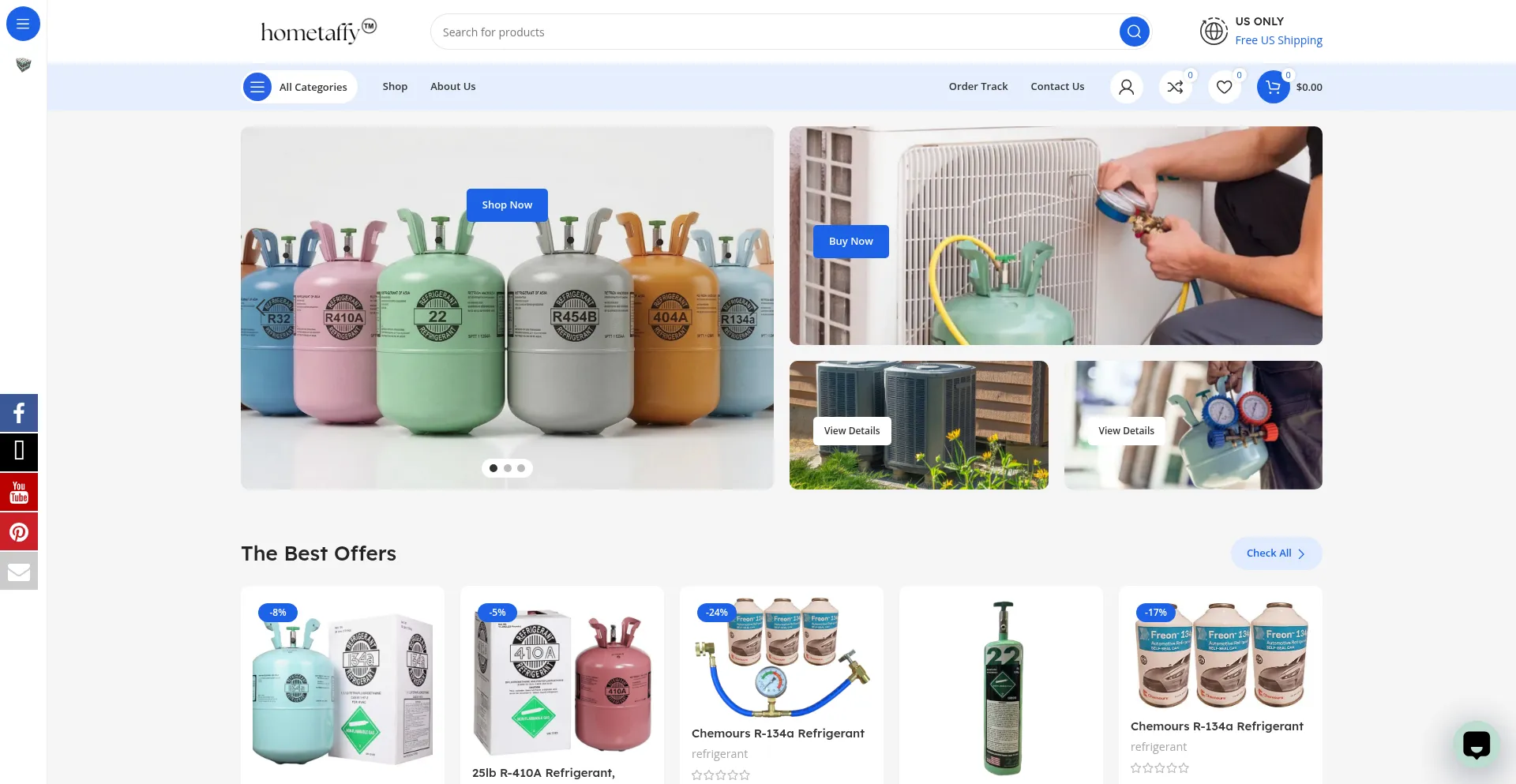Open the About Us page
This screenshot has height=784, width=1516.
(x=453, y=87)
